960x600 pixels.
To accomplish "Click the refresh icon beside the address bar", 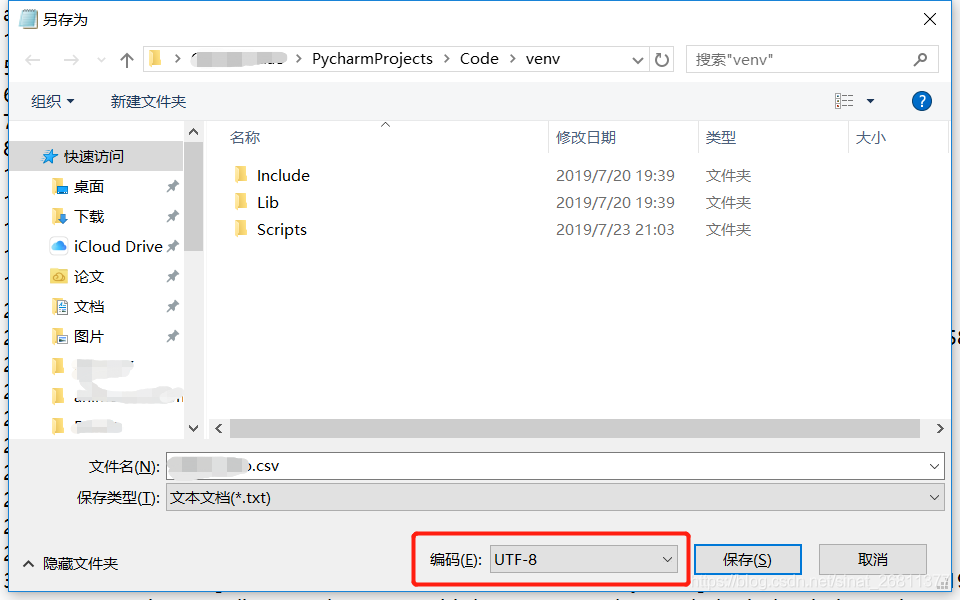I will click(662, 59).
